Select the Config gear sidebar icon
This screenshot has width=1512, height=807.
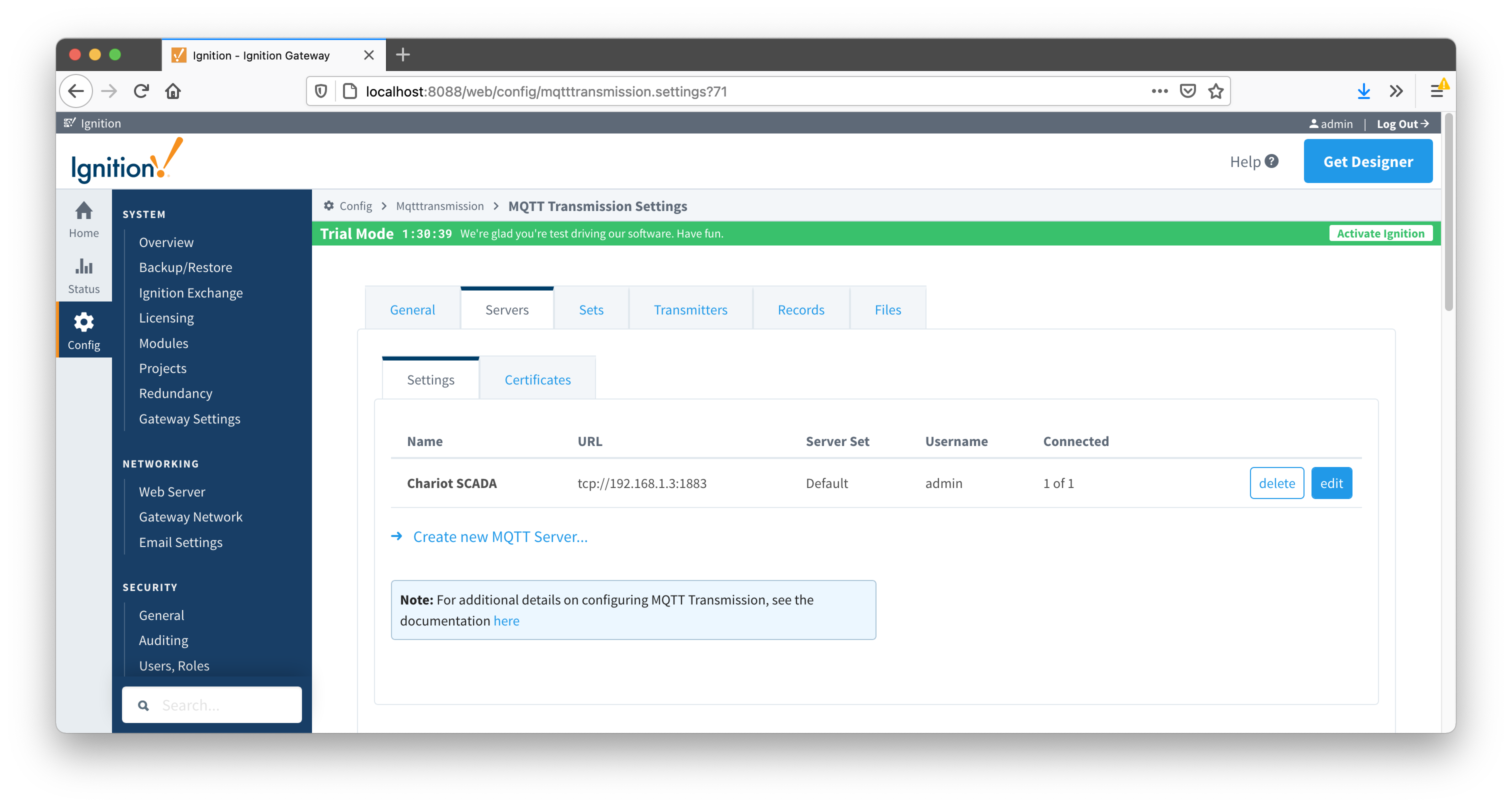84,331
